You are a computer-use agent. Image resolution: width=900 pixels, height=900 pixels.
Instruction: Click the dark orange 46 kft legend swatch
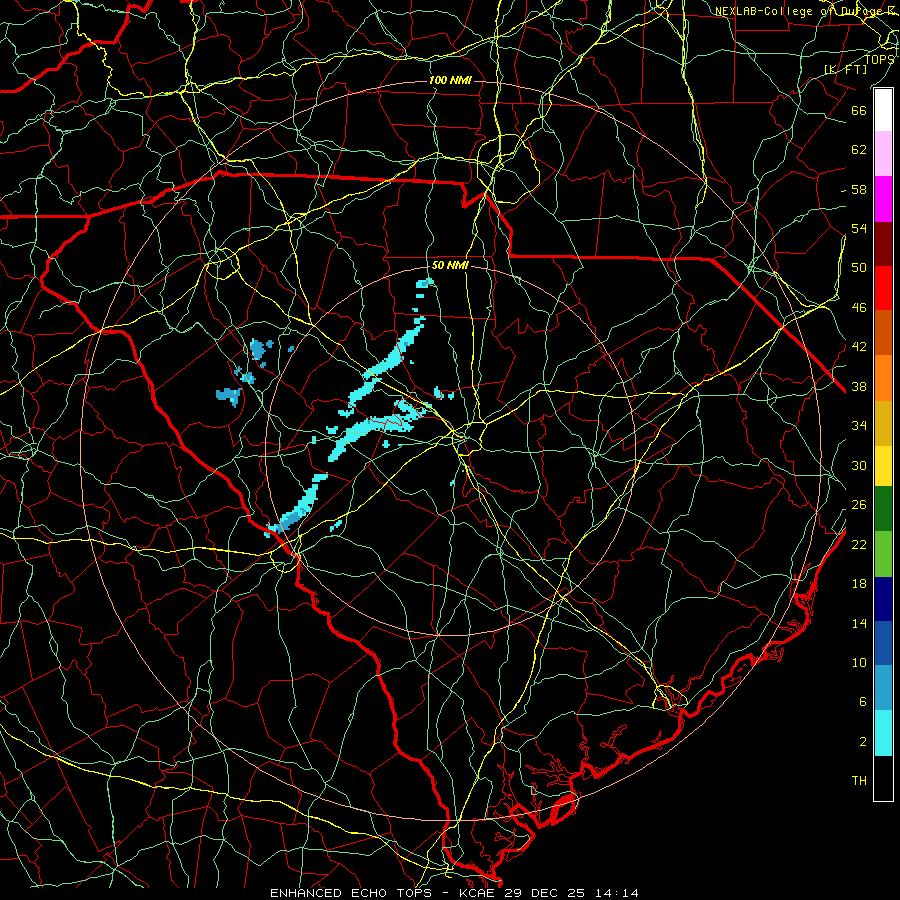click(x=883, y=332)
